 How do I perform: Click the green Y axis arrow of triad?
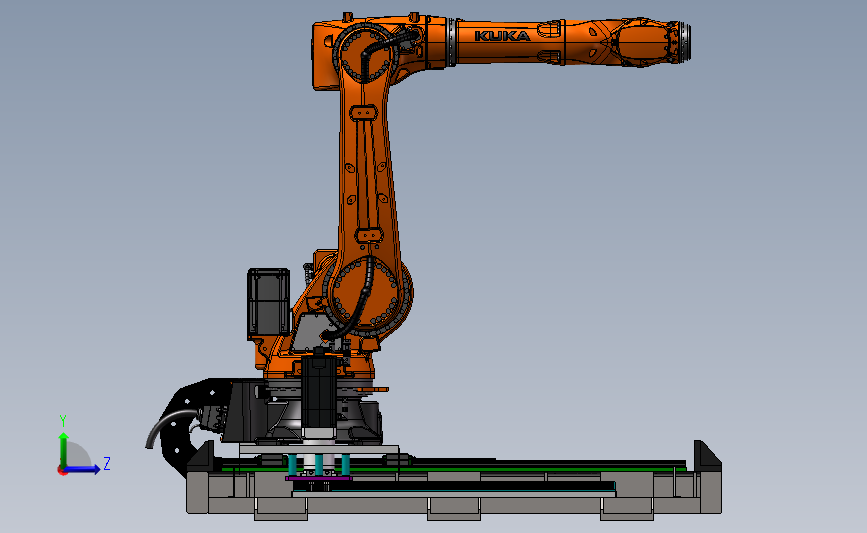coord(64,450)
